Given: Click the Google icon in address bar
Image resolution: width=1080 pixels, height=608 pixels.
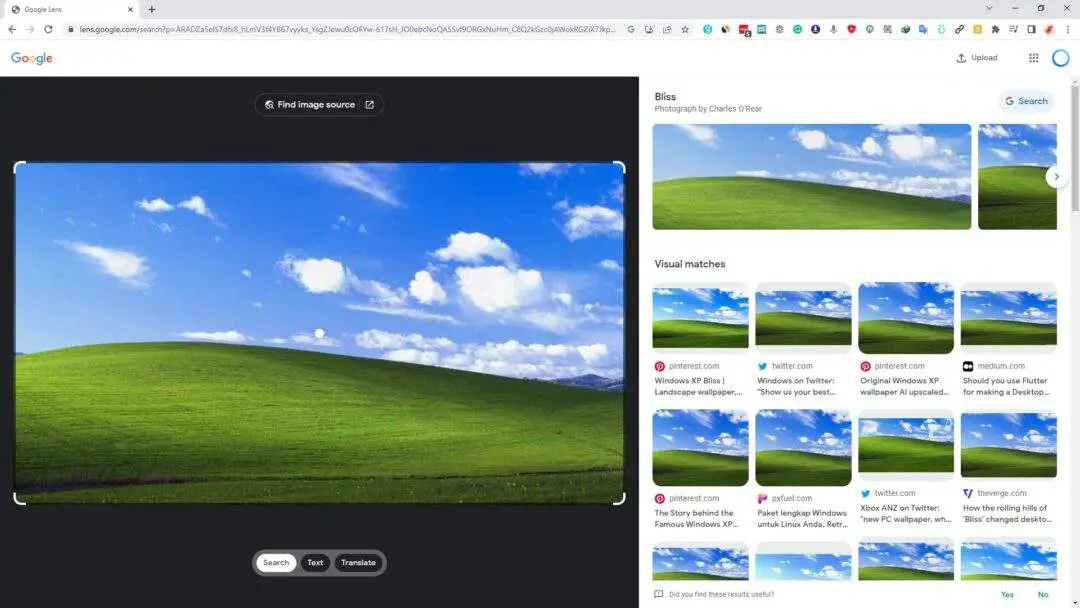Looking at the screenshot, I should coord(631,30).
